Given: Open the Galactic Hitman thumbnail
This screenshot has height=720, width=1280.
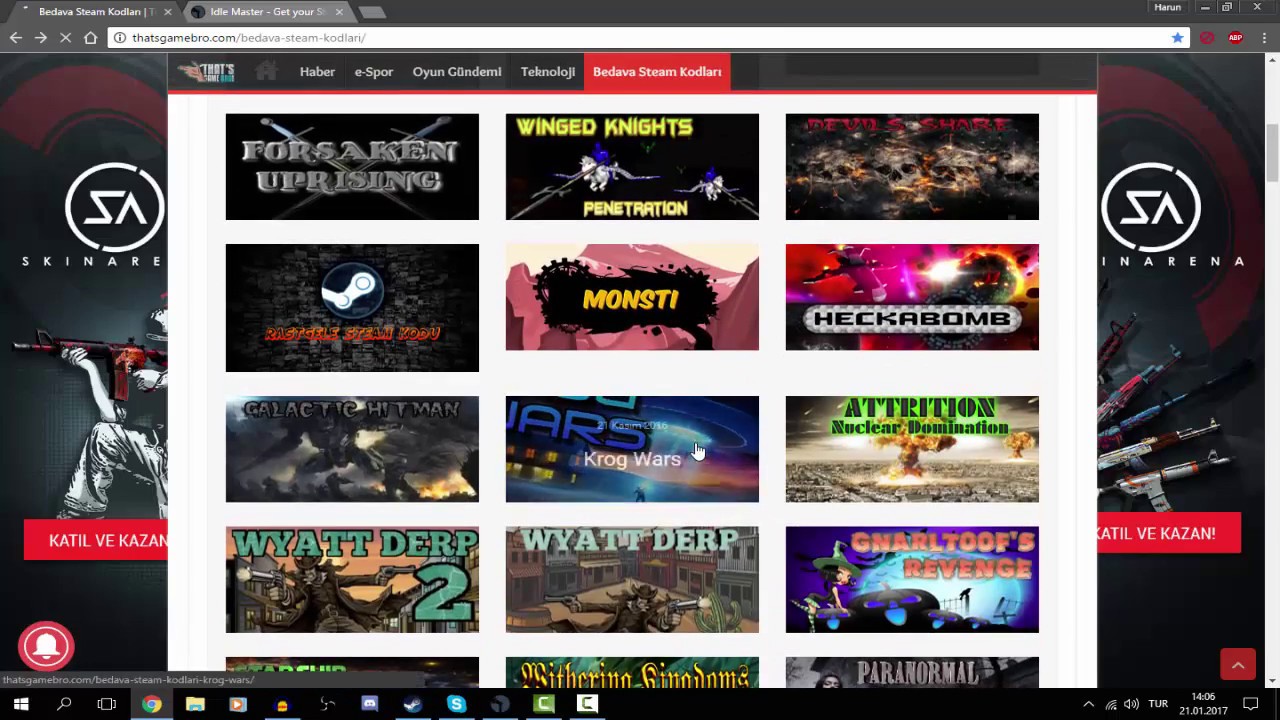Looking at the screenshot, I should (352, 449).
